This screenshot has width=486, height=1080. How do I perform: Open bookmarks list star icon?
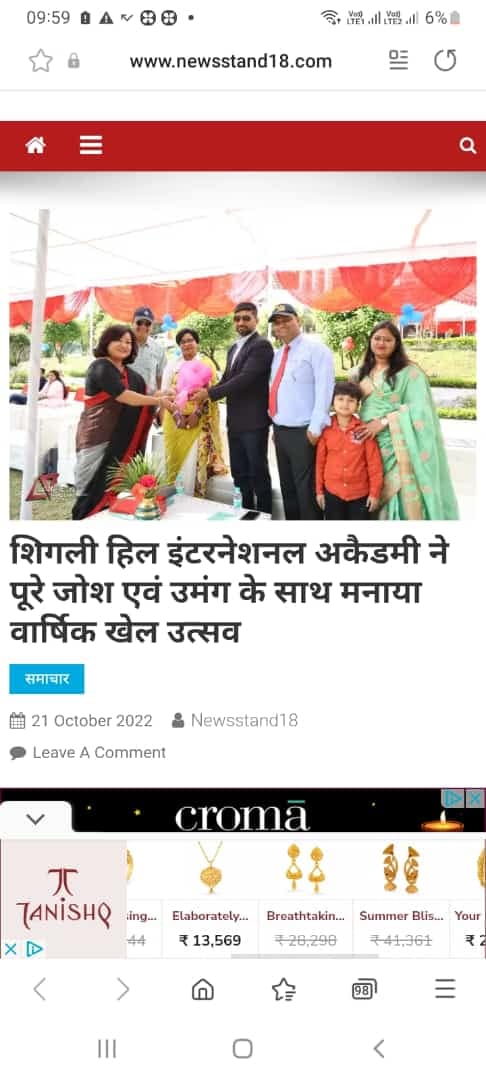click(x=284, y=990)
